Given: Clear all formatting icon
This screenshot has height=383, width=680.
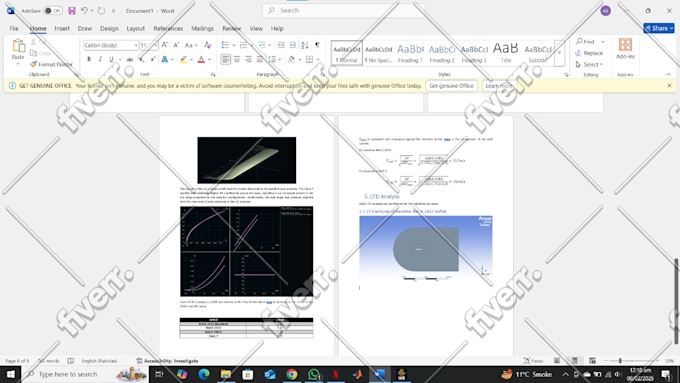Looking at the screenshot, I should pos(208,45).
